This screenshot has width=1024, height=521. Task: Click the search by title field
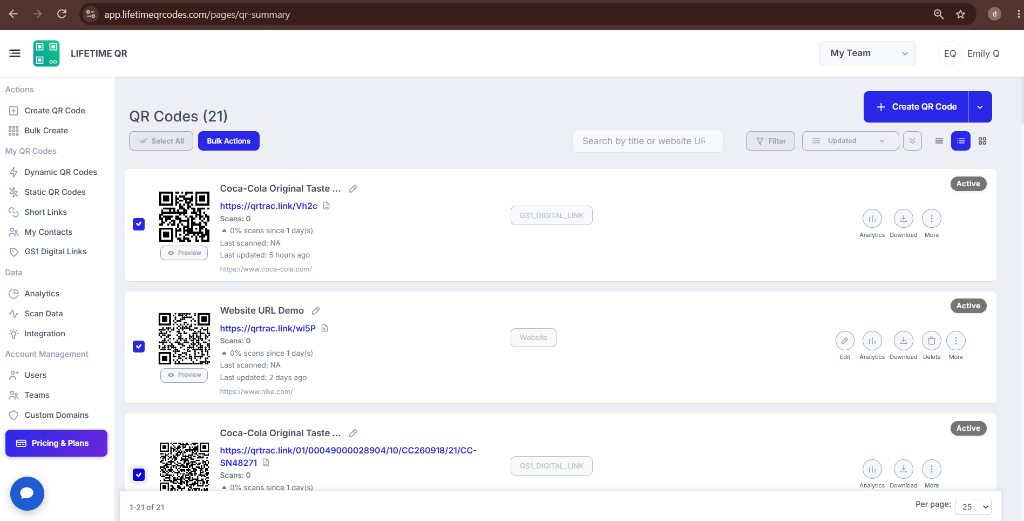tap(648, 141)
